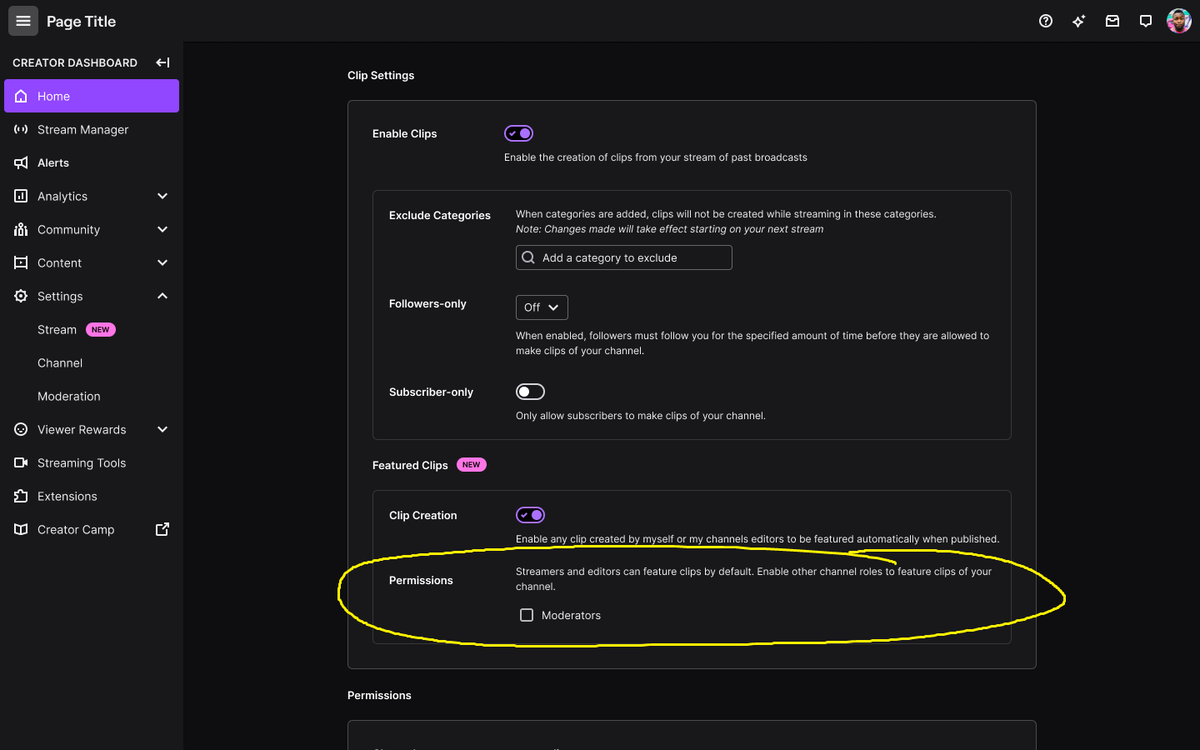
Task: Click the NEW badge next to Stream
Action: click(x=100, y=330)
